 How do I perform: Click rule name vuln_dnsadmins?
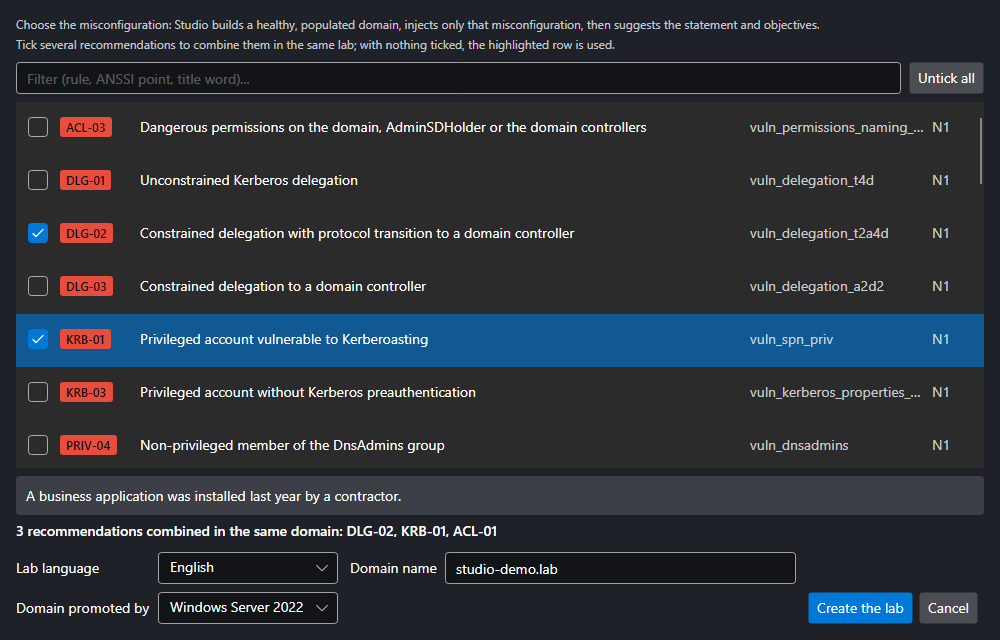coord(799,445)
